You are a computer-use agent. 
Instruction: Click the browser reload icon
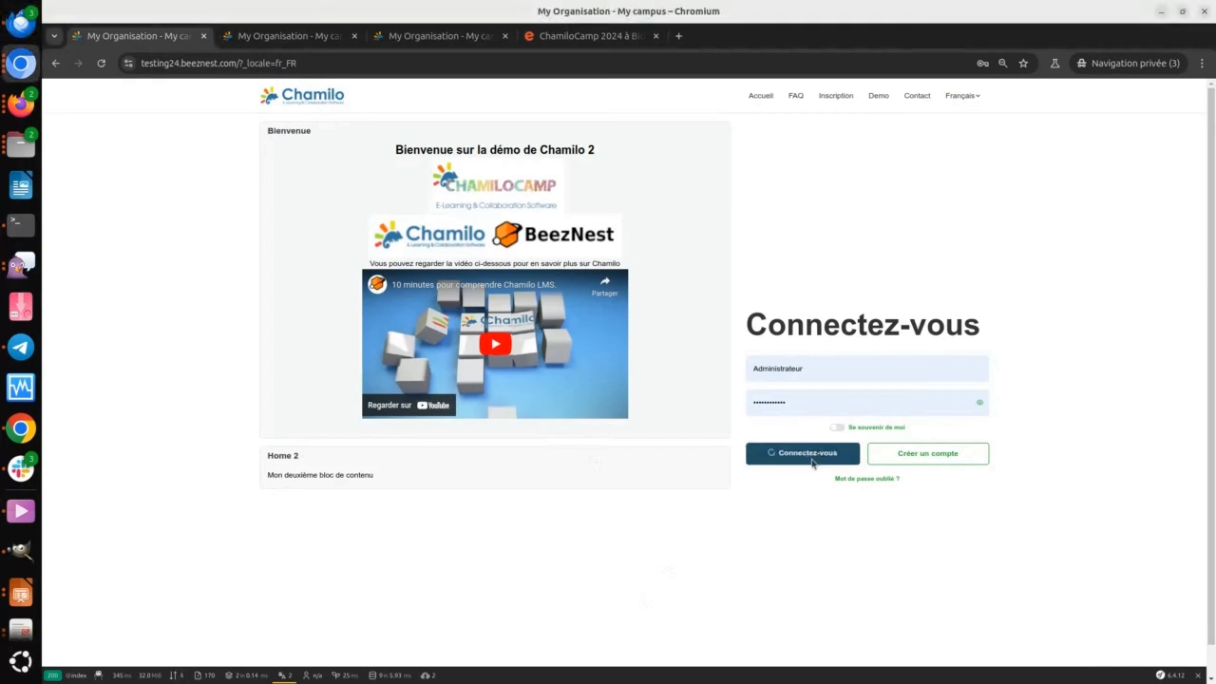[x=101, y=63]
